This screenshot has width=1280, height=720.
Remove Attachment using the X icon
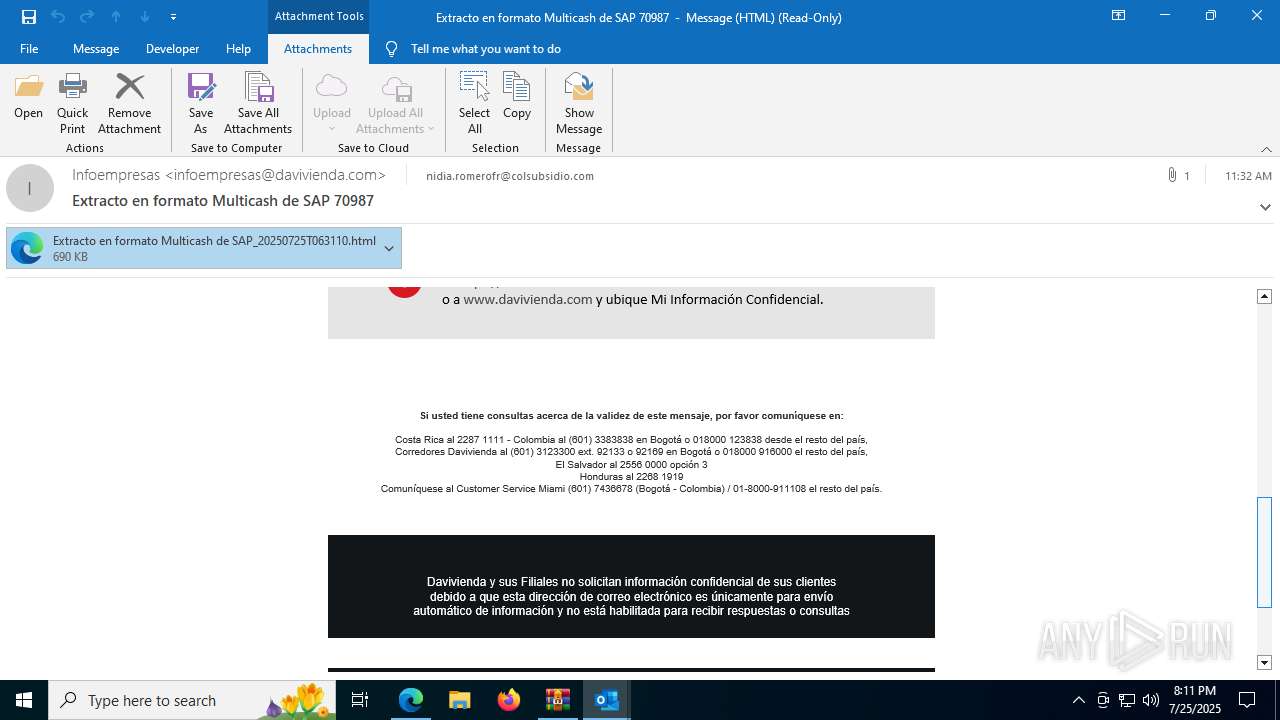tap(129, 103)
